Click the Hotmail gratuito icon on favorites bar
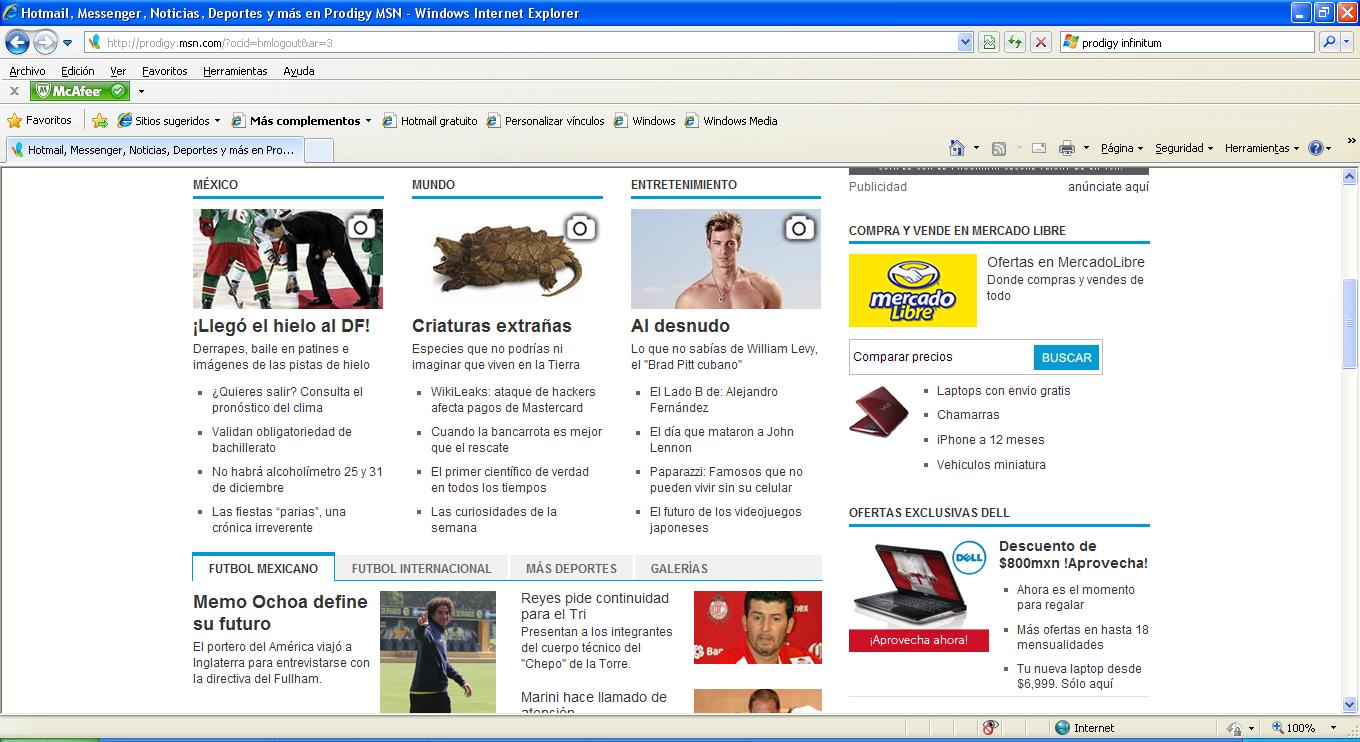Screen dimensions: 1360x742 click(x=388, y=120)
